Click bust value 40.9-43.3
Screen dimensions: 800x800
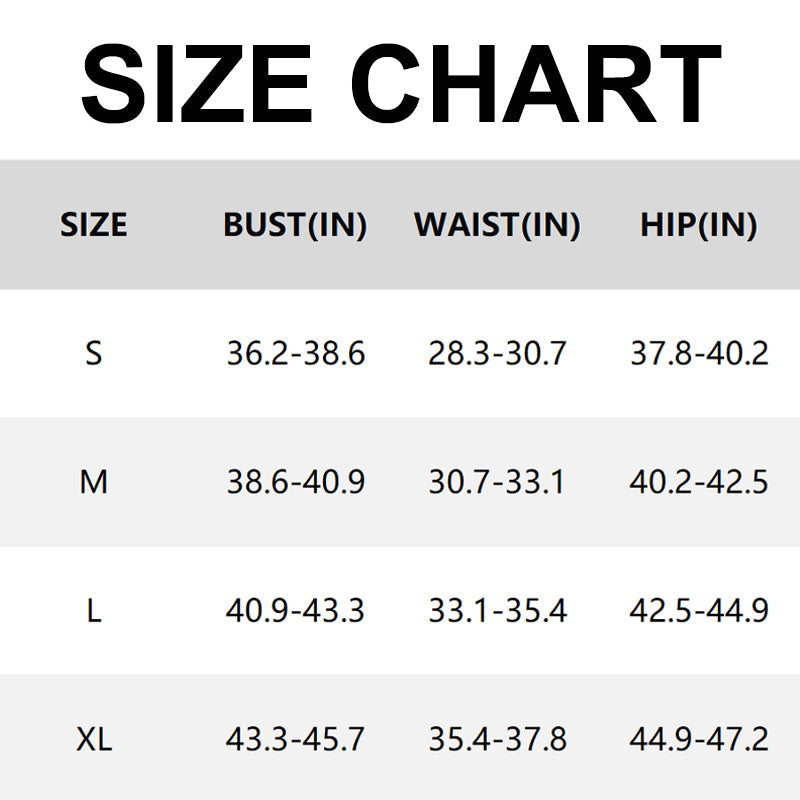295,610
